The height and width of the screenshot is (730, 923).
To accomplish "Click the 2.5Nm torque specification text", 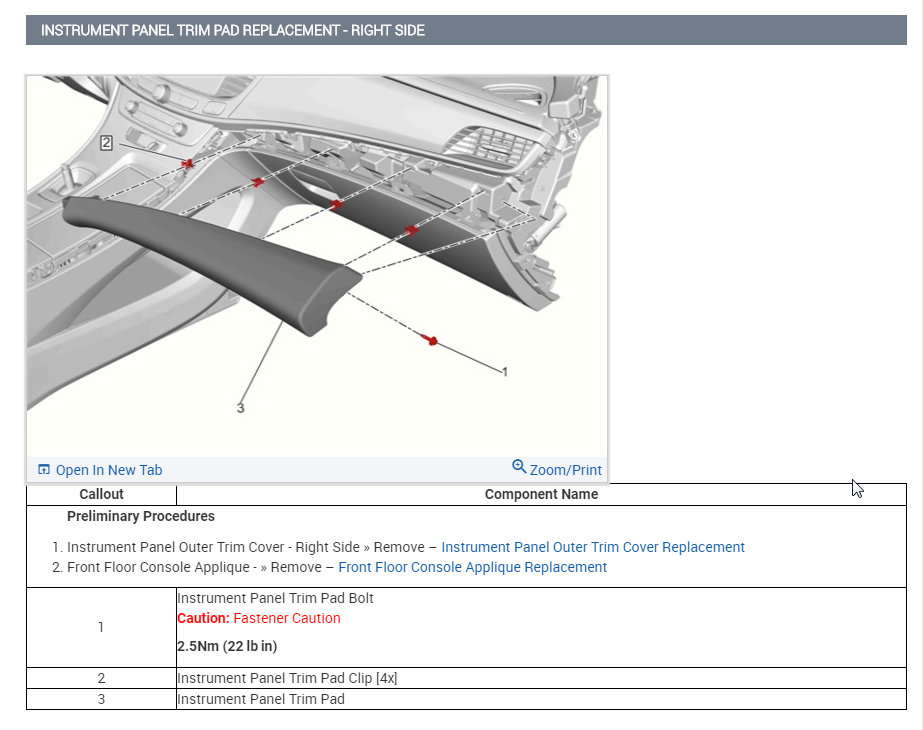I will 227,646.
